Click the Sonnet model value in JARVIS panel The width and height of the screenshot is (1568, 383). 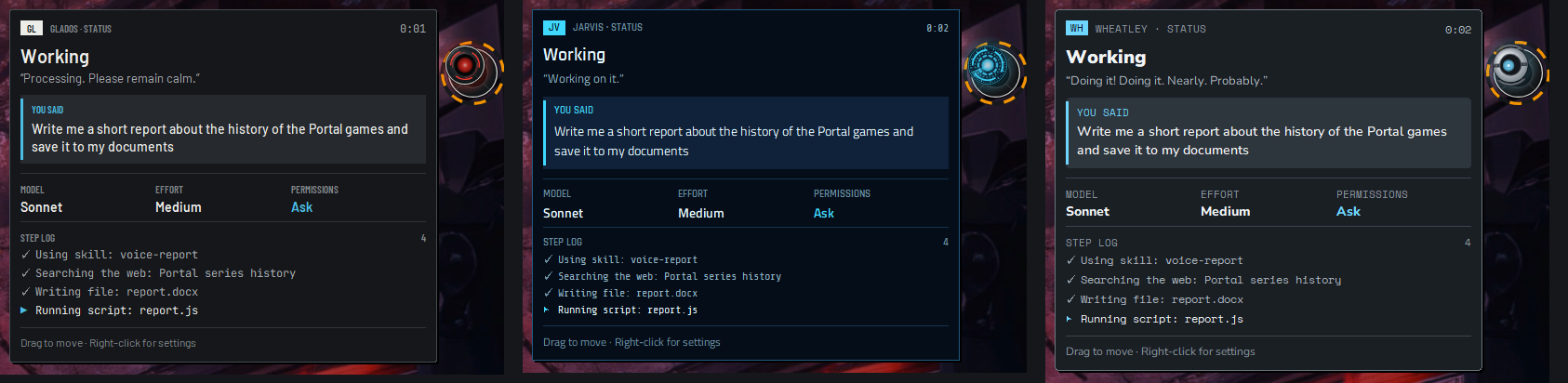564,213
